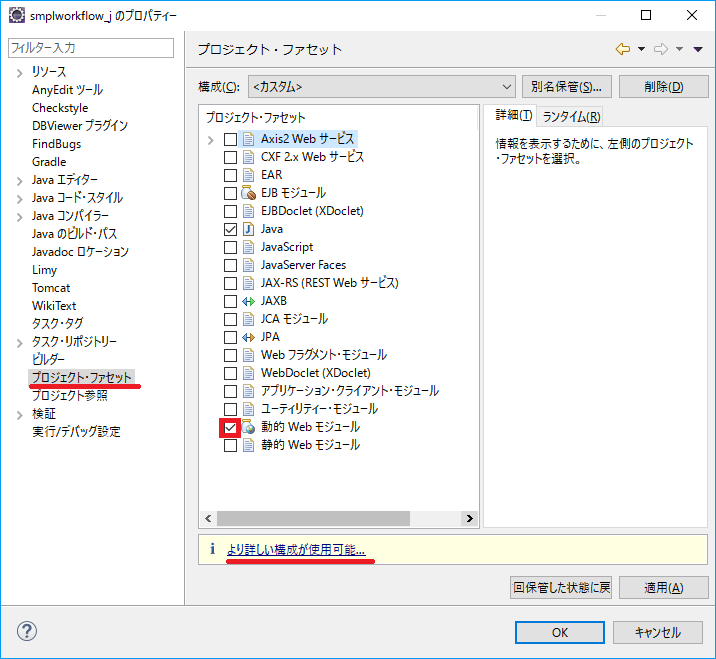The width and height of the screenshot is (716, 659).
Task: Click the WebDoclet (XDoclet) facet icon
Action: (248, 373)
